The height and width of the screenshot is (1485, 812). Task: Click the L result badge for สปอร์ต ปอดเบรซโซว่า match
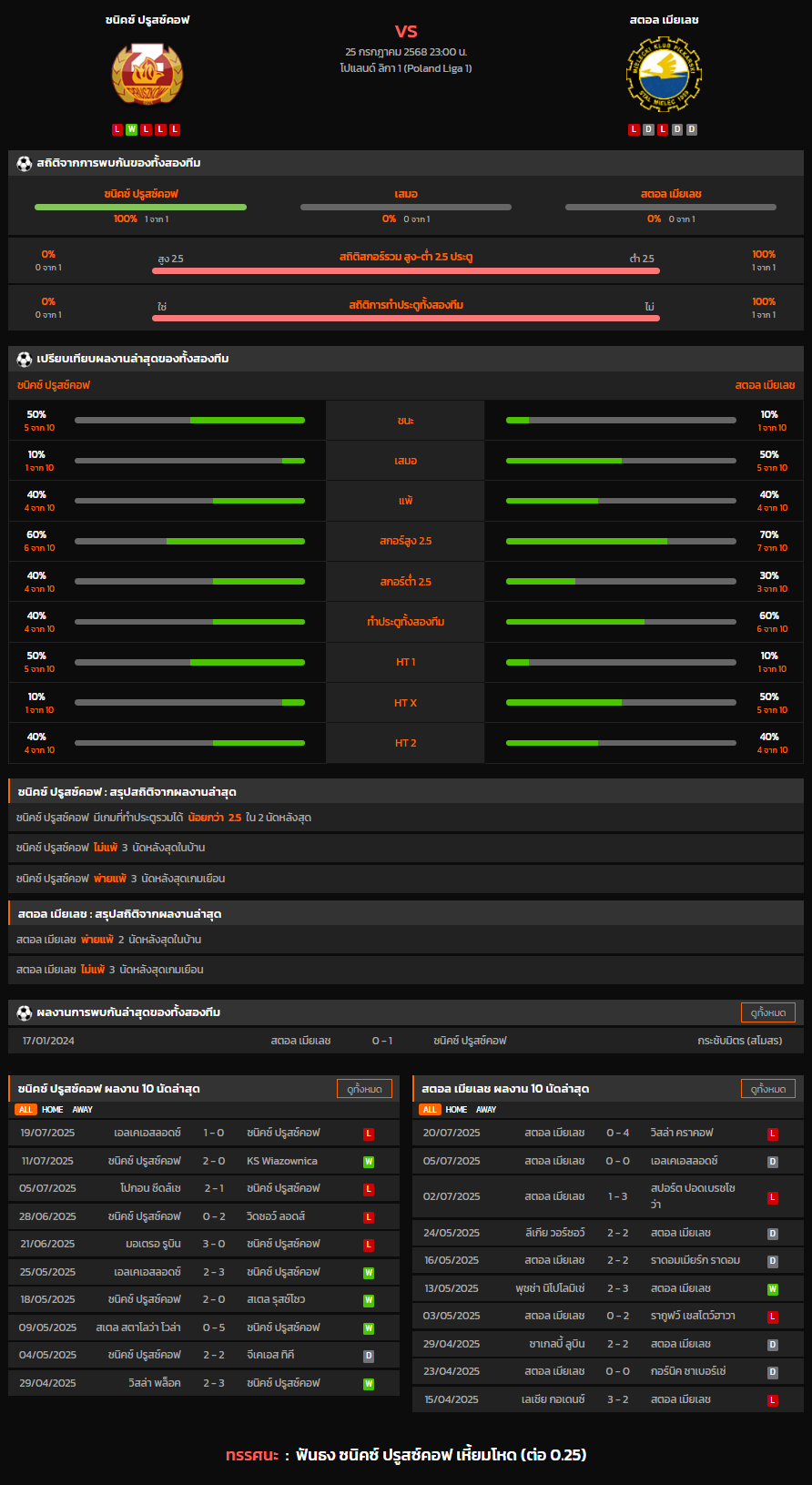(773, 1197)
